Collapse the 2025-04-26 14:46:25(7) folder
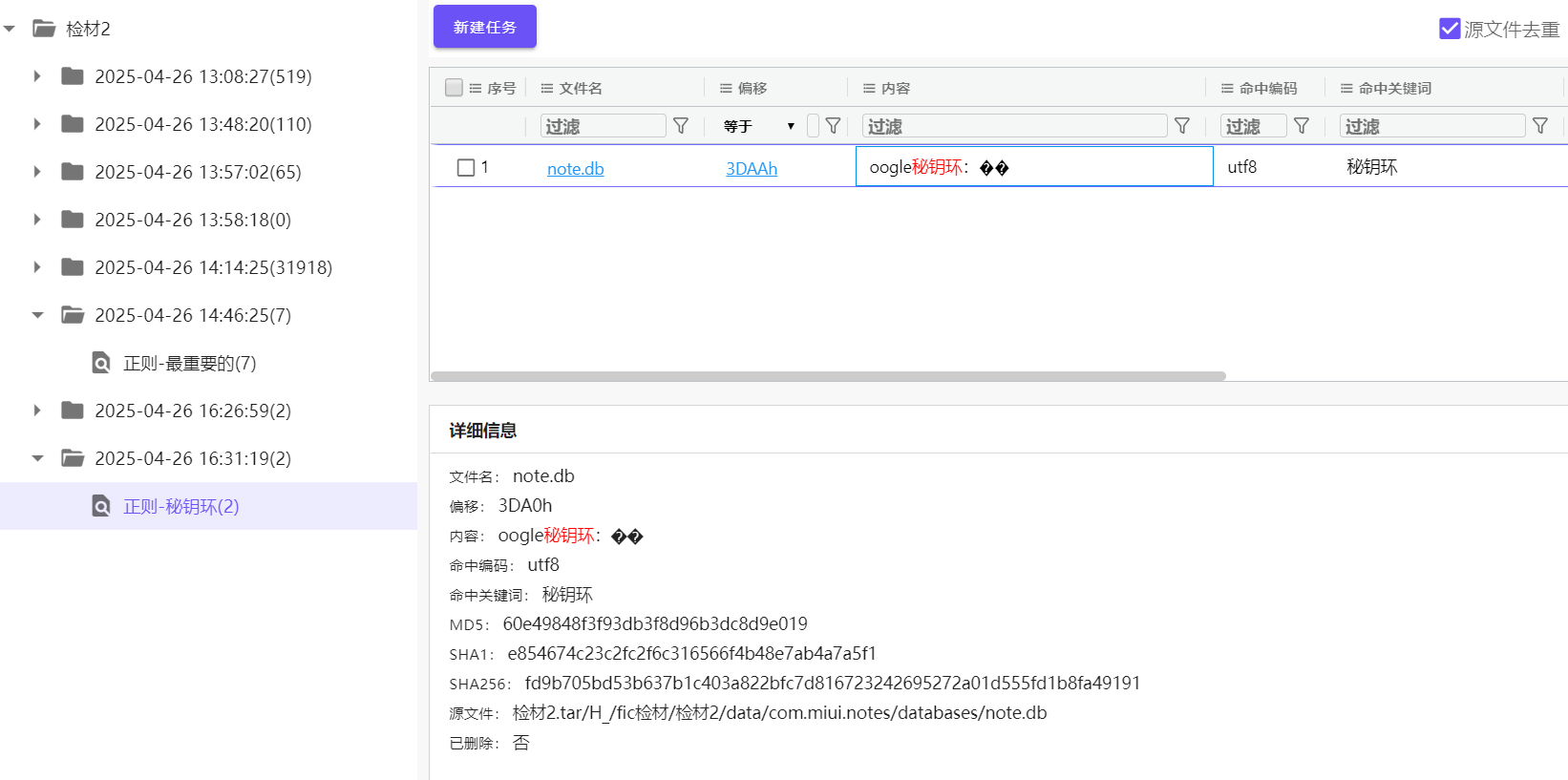This screenshot has height=780, width=1568. click(38, 315)
